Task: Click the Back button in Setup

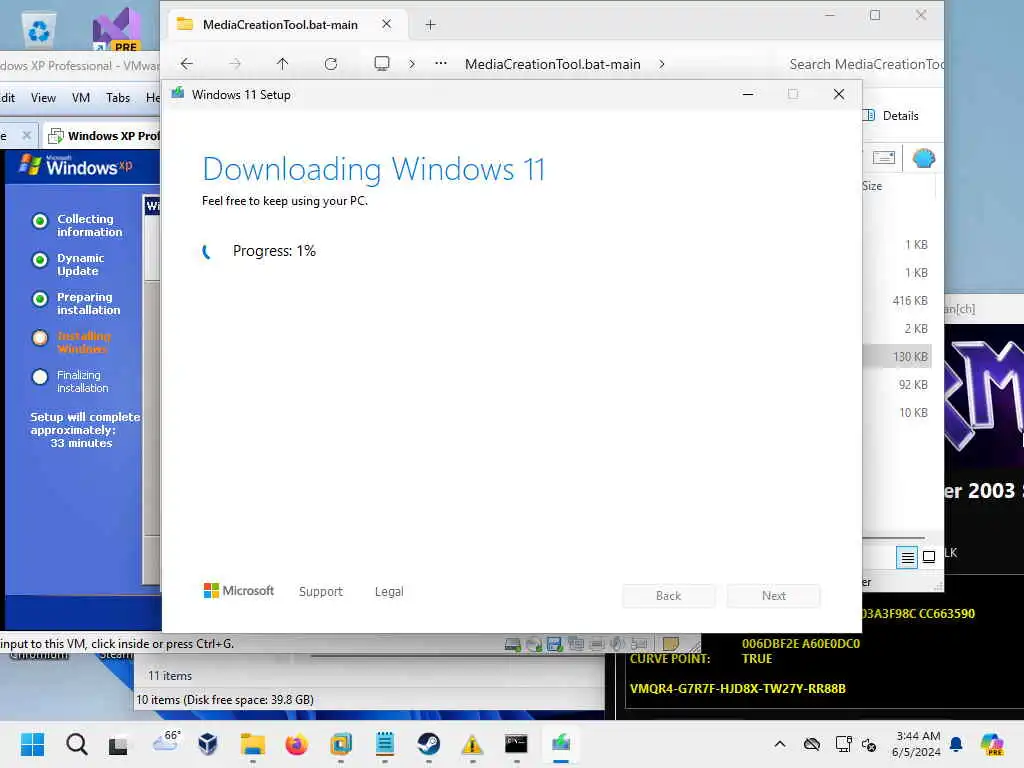Action: click(668, 596)
